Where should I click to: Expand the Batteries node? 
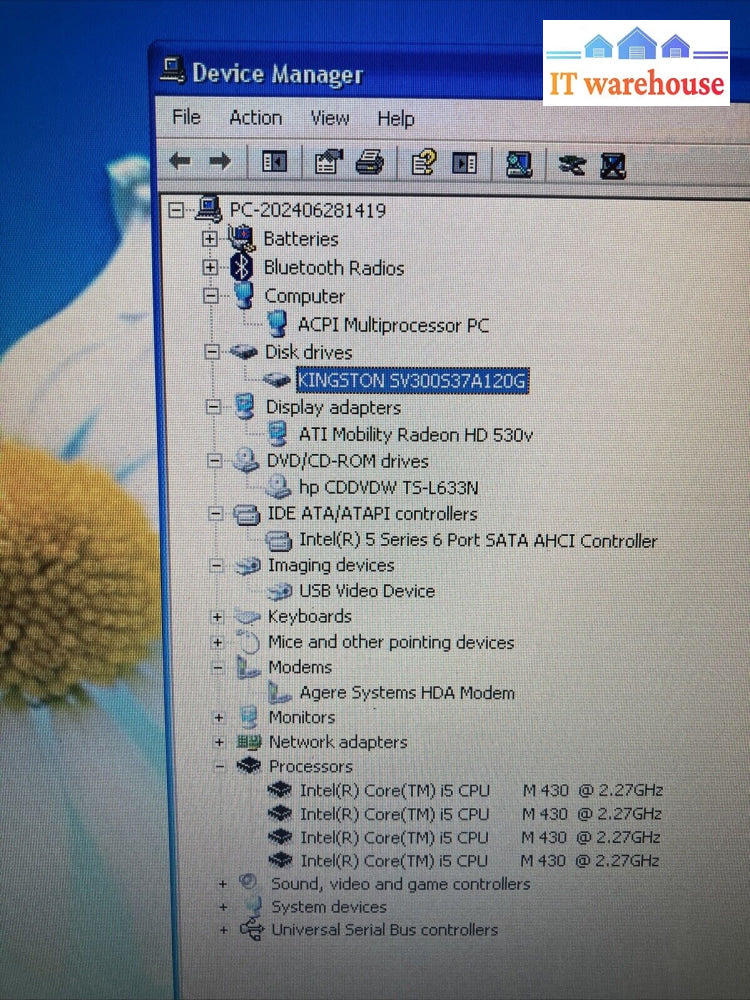(x=210, y=239)
